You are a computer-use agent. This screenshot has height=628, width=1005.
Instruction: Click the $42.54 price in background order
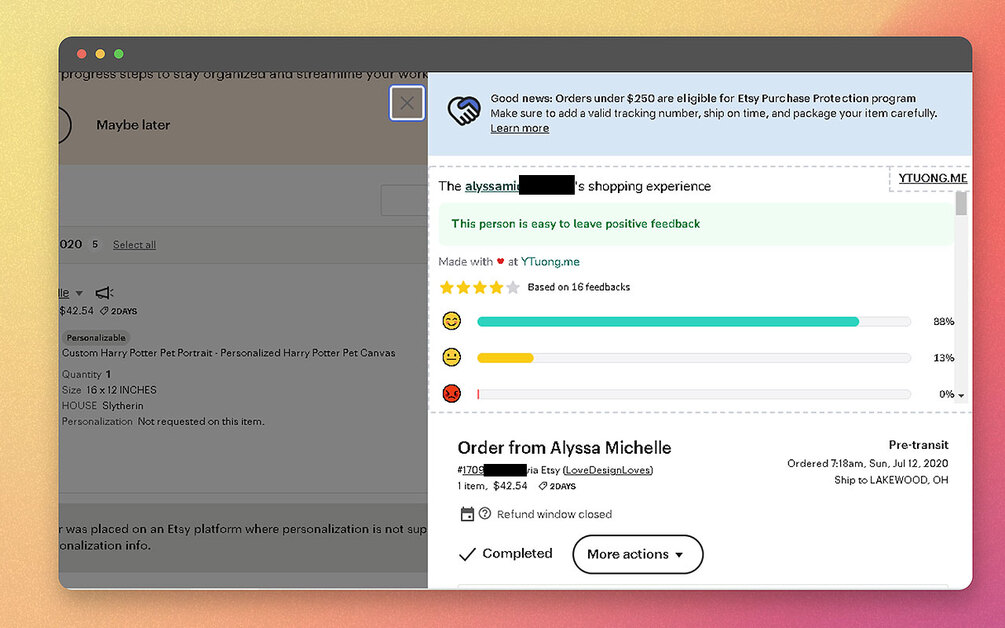(76, 311)
